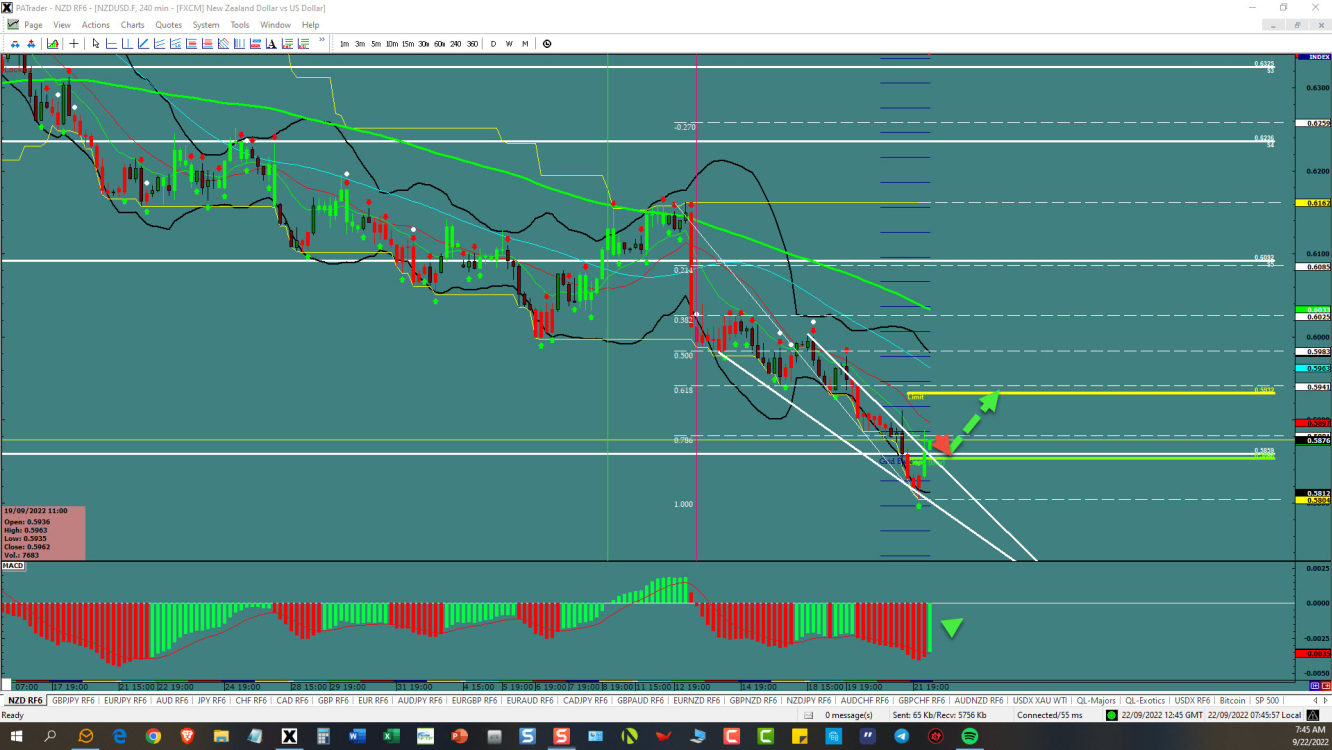This screenshot has width=1332, height=750.
Task: Open the Actions menu
Action: (x=95, y=24)
